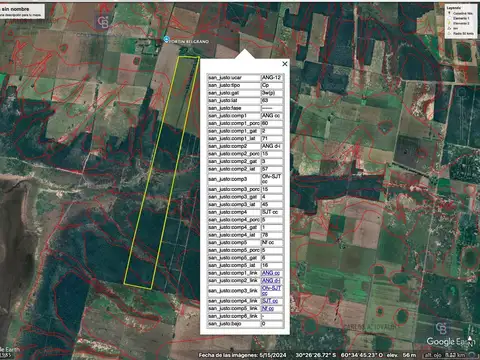The image size is (480, 360).
Task: Click the eye altitude reading in the status bar
Action: click(444, 355)
